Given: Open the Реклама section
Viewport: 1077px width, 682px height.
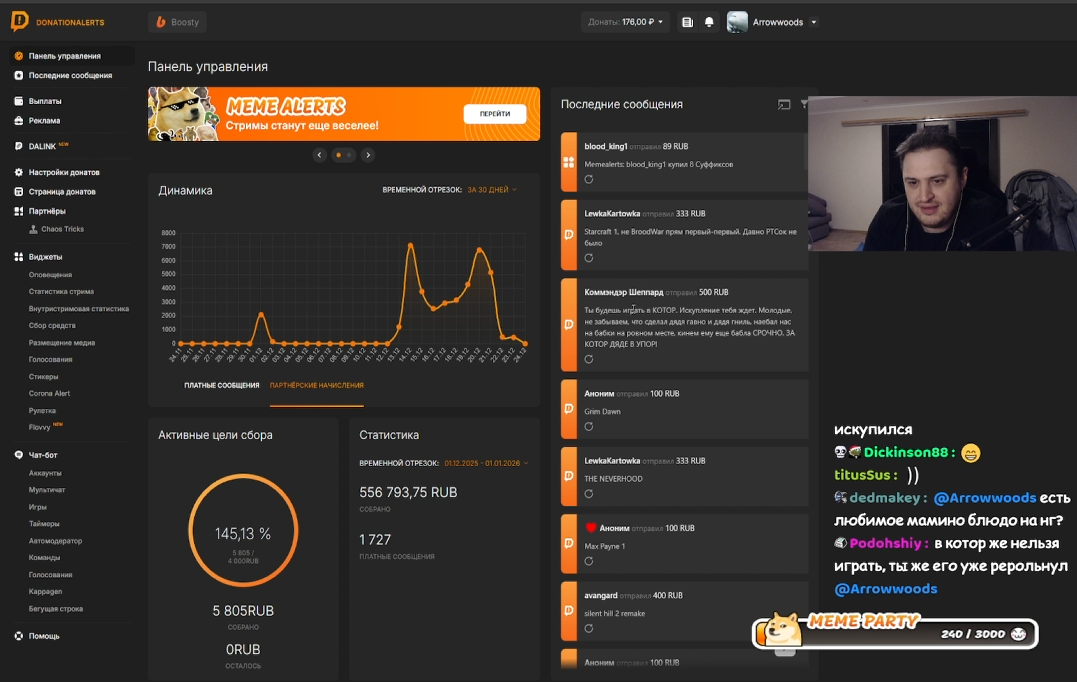Looking at the screenshot, I should [x=44, y=121].
